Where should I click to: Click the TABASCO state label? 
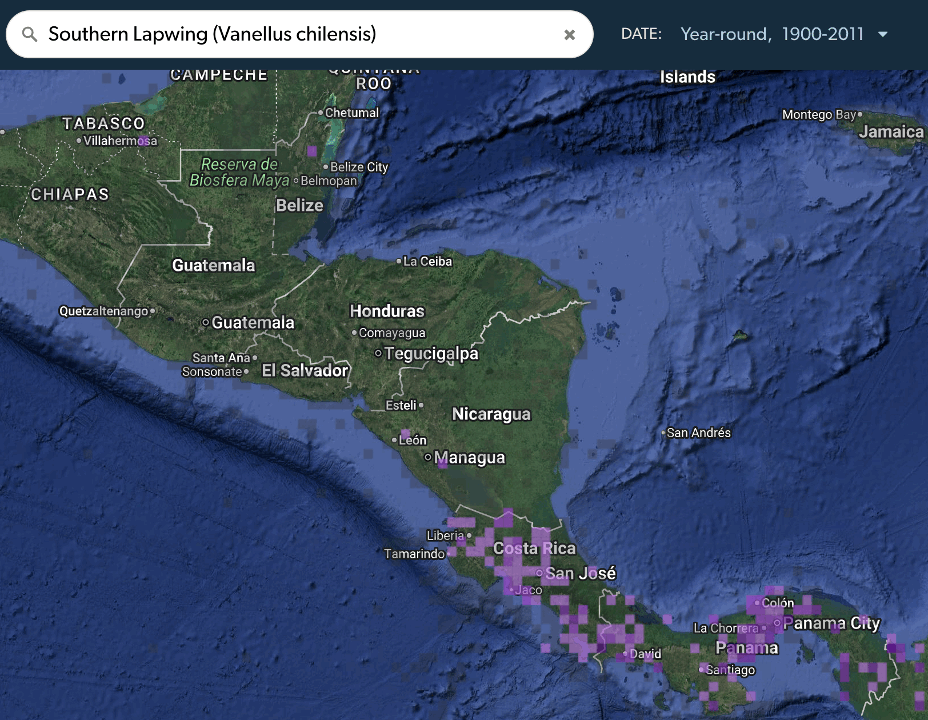tap(104, 123)
